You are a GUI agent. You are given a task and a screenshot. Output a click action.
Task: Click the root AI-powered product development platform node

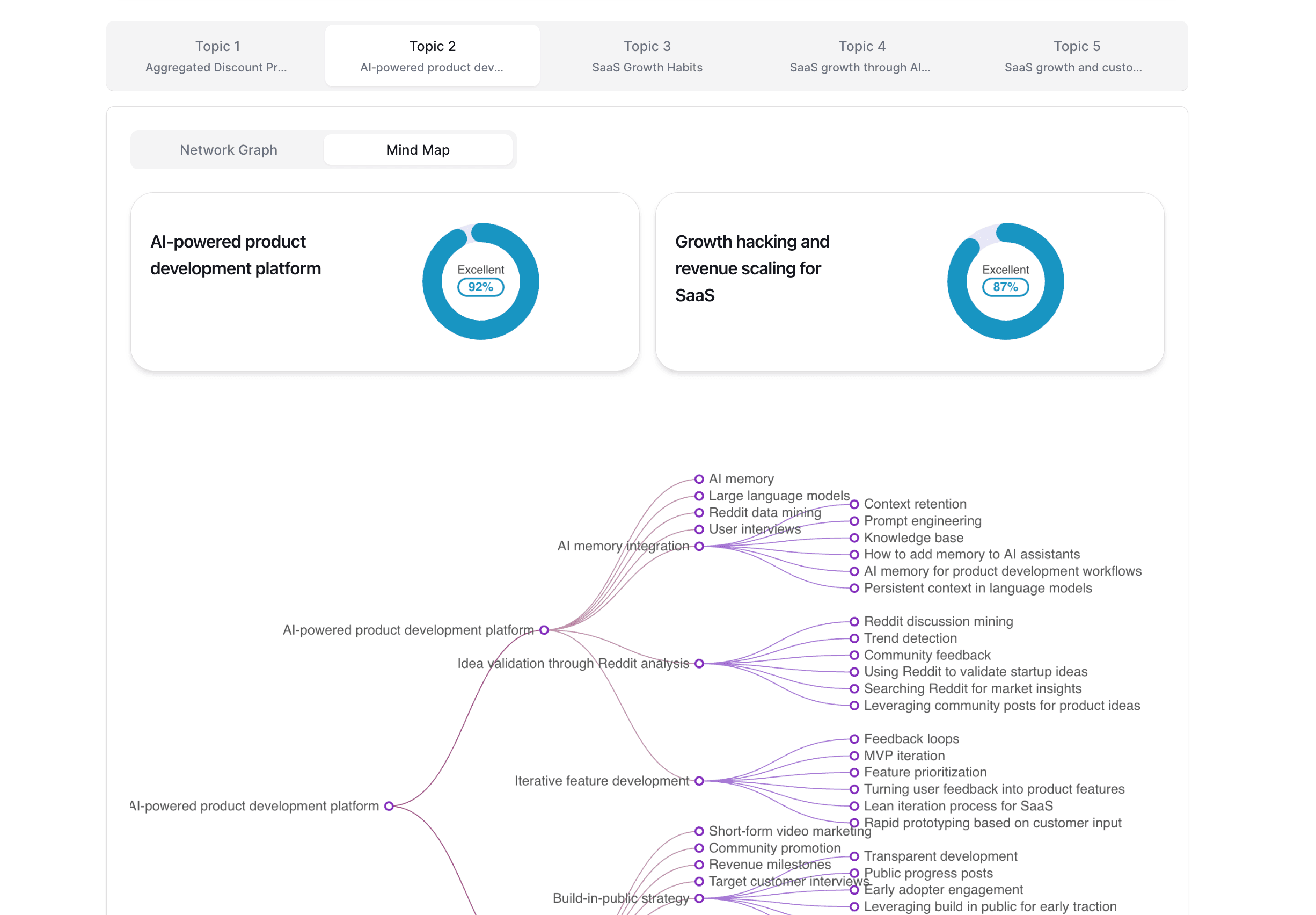click(x=389, y=806)
